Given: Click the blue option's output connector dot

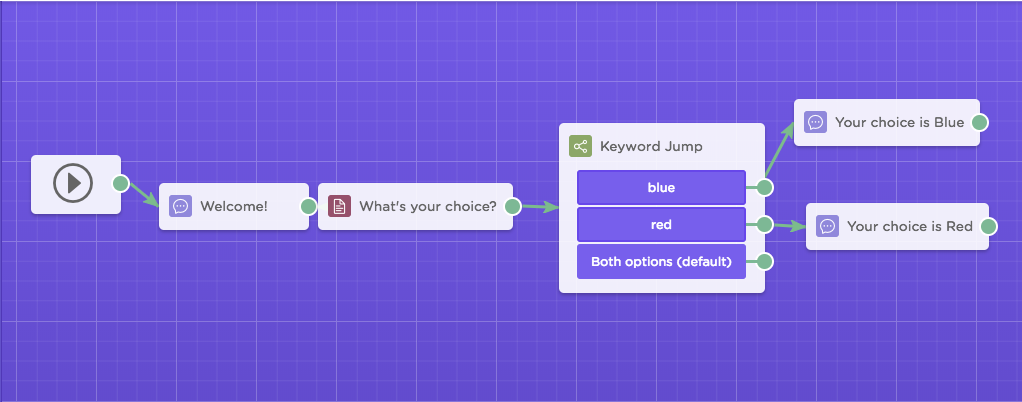Looking at the screenshot, I should (x=765, y=188).
